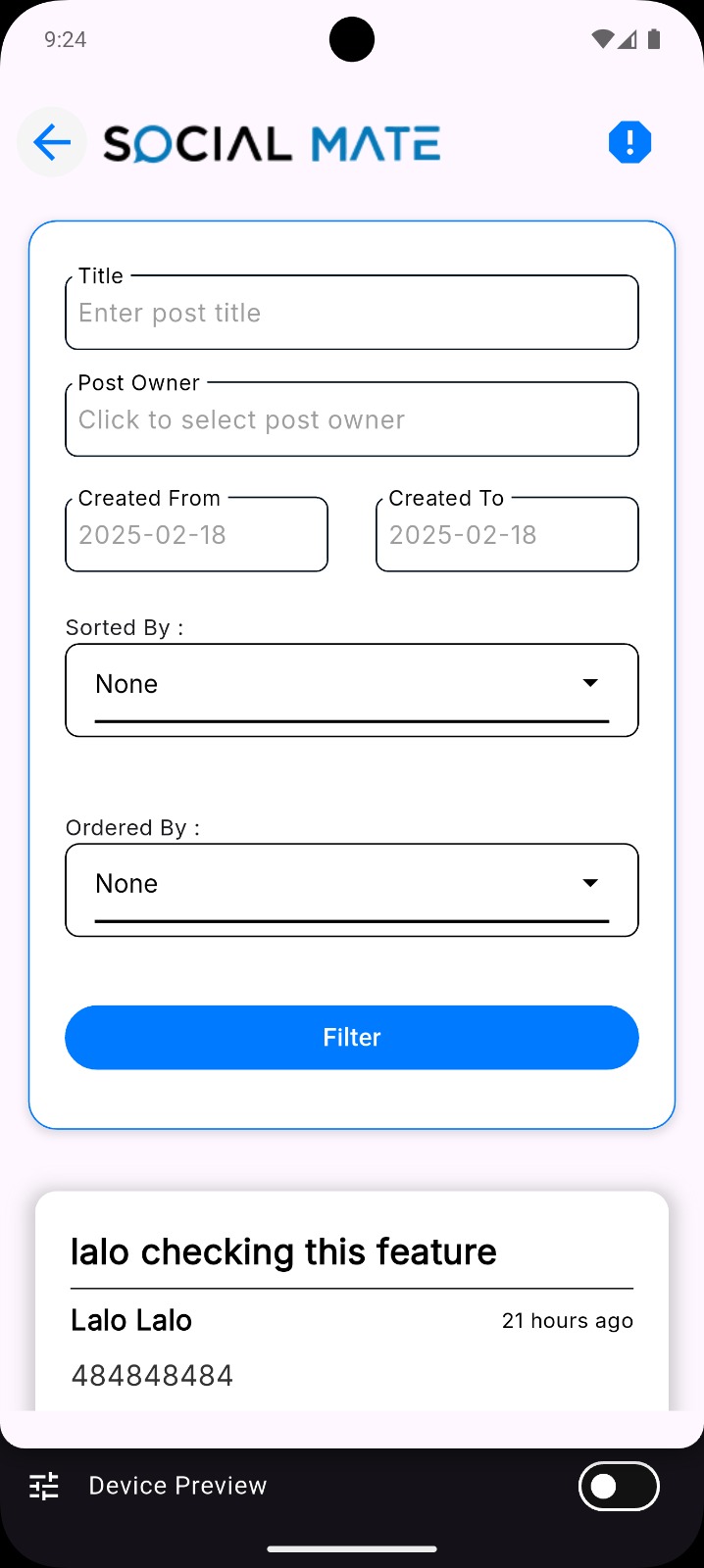The image size is (704, 1568).
Task: Click the battery indicator icon
Action: coord(653,39)
